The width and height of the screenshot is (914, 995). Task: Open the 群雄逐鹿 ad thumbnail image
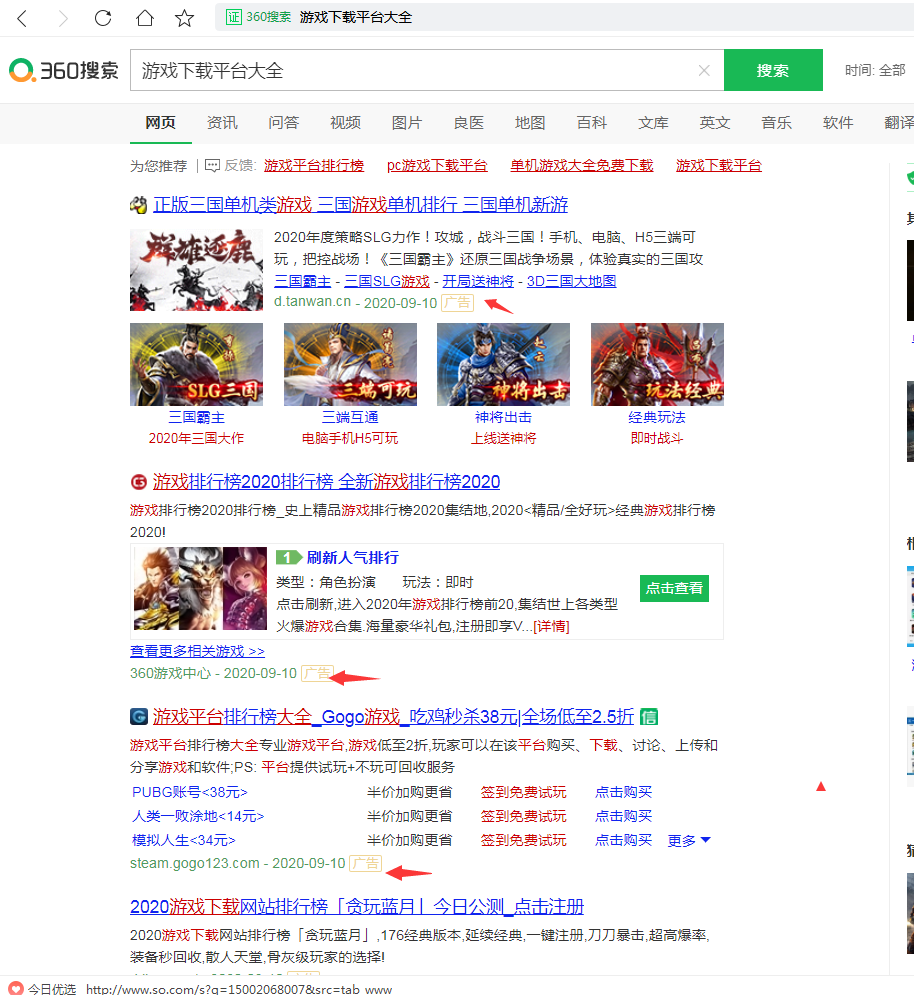pyautogui.click(x=196, y=270)
